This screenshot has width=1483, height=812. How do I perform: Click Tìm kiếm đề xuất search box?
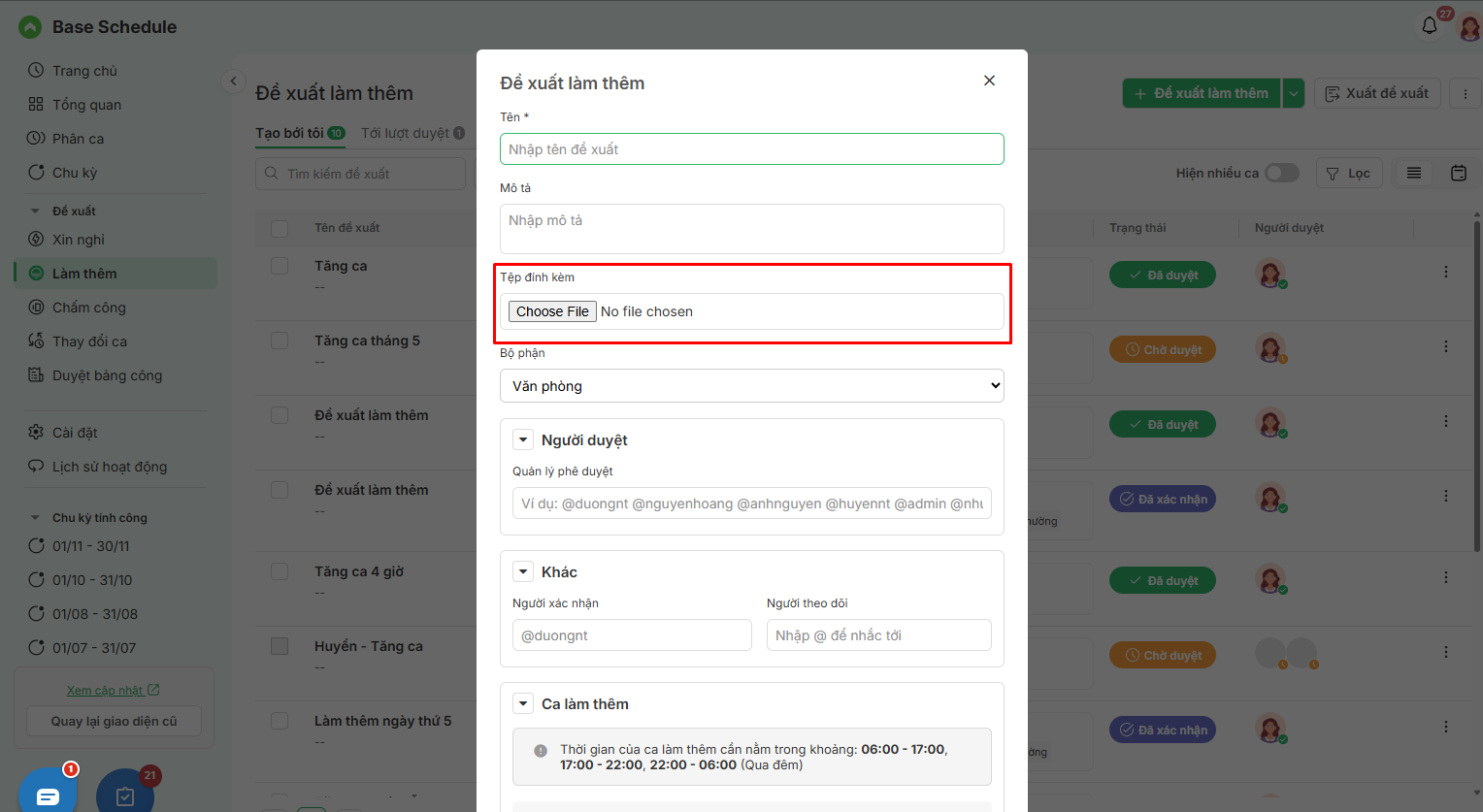click(x=361, y=174)
